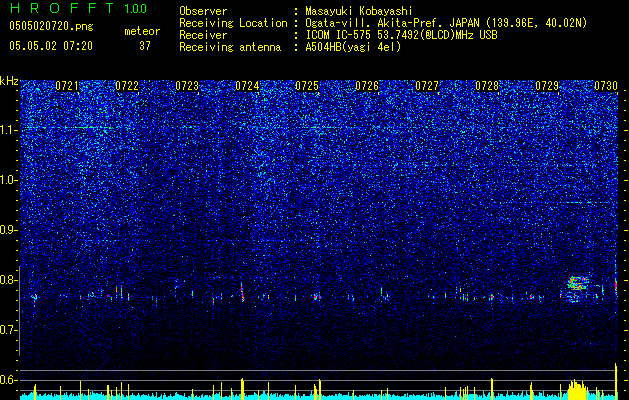Click the 0727 time marker
Screen dimensions: 629x400
[427, 86]
